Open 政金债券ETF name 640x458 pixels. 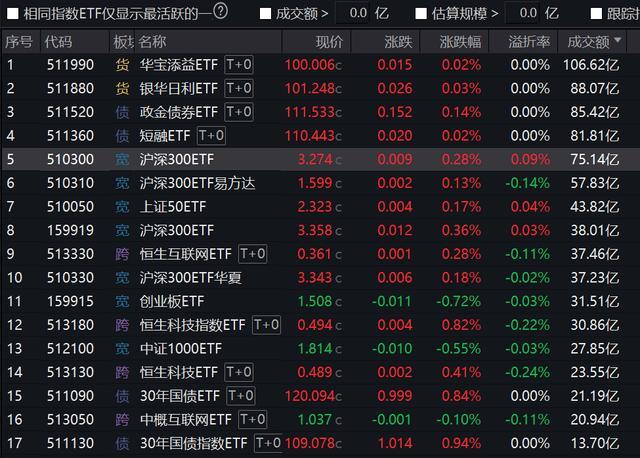click(x=179, y=112)
